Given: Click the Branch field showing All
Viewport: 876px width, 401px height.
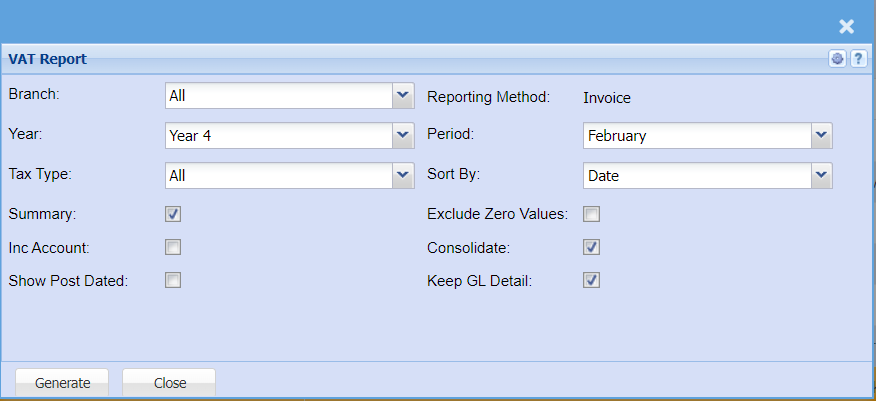Looking at the screenshot, I should click(279, 96).
